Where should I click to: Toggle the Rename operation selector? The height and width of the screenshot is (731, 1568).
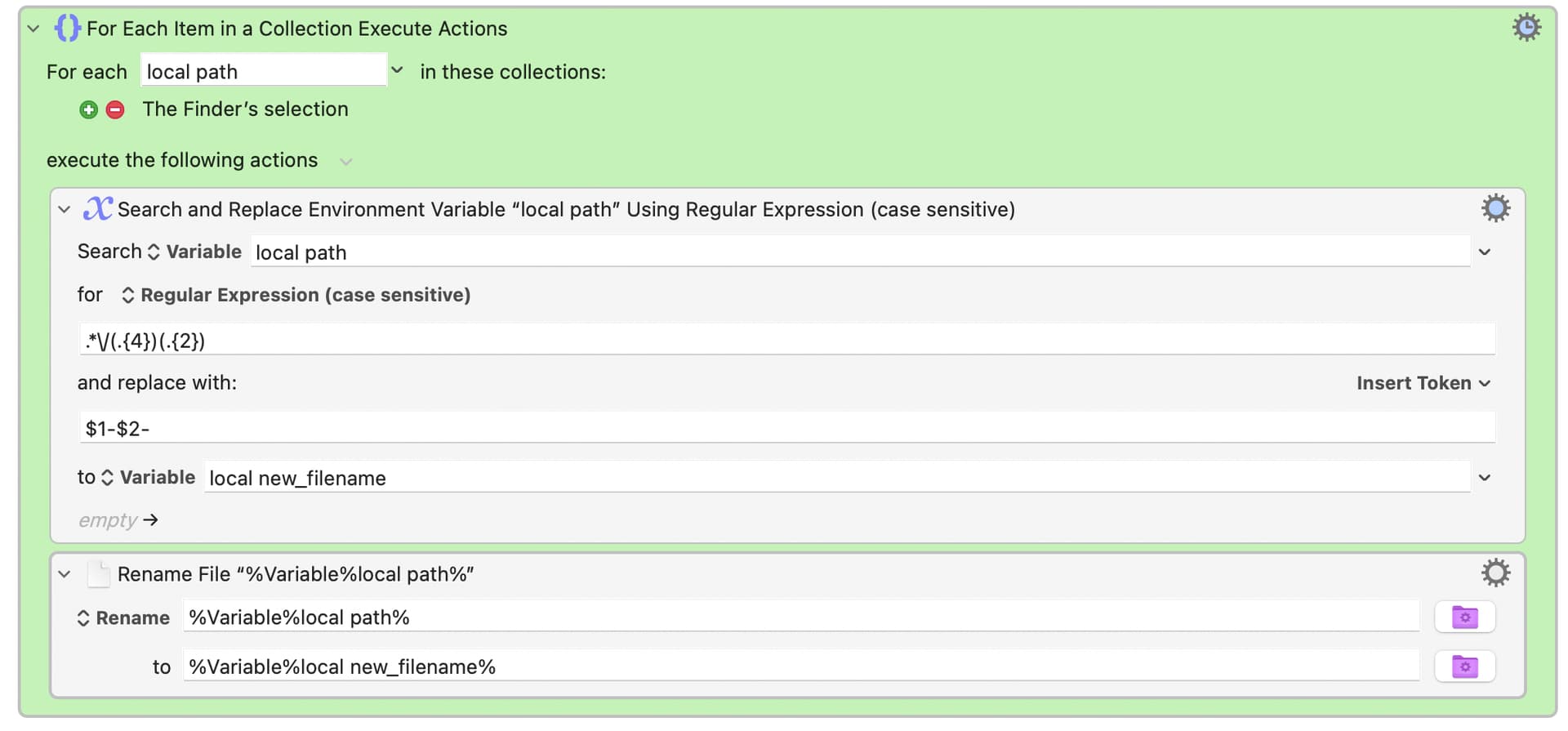coord(123,618)
